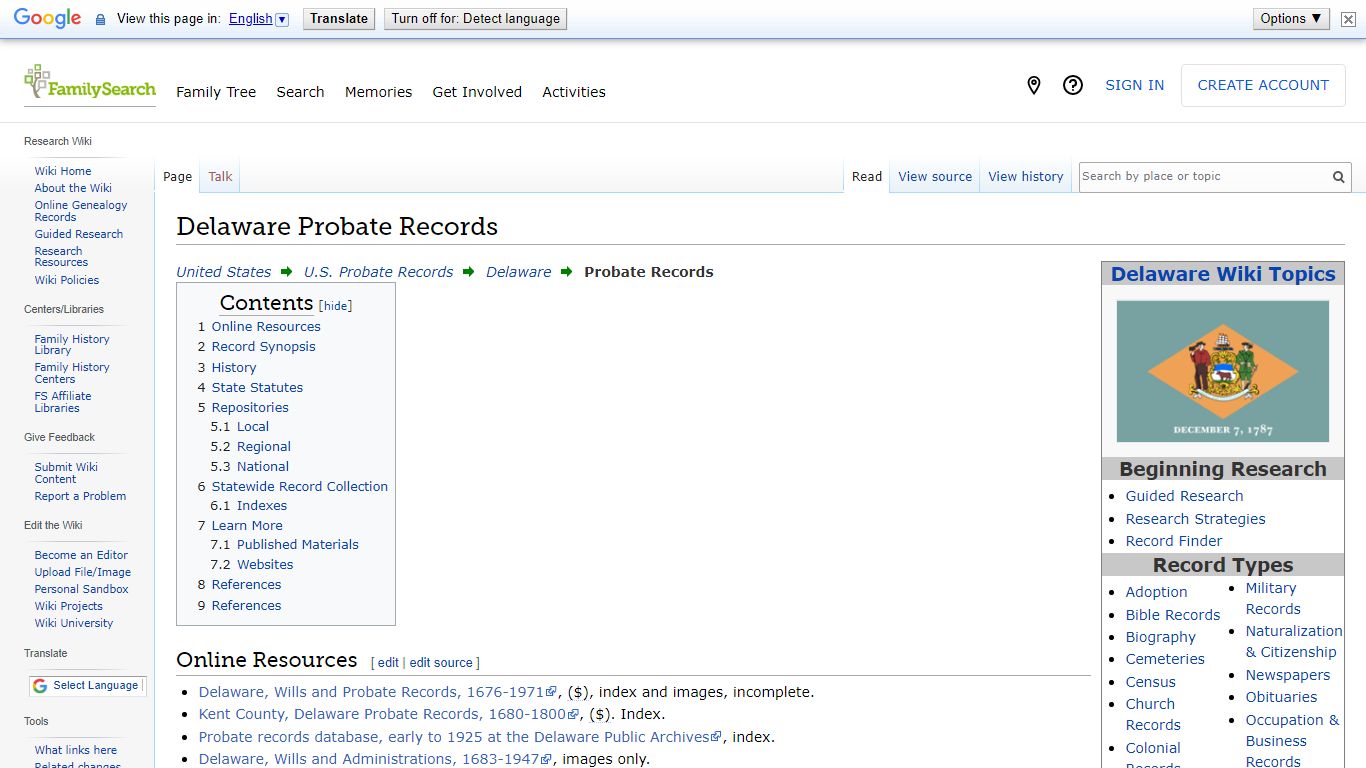Open sidebar Guided Research link

point(79,234)
